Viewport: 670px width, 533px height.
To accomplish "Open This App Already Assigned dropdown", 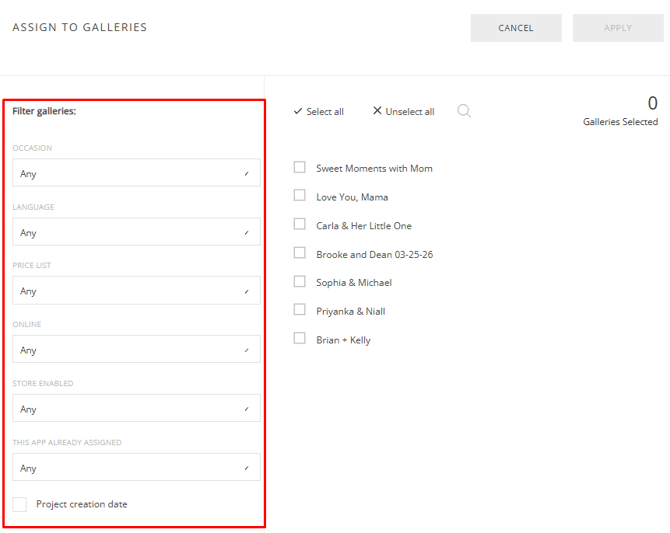I will [x=136, y=468].
